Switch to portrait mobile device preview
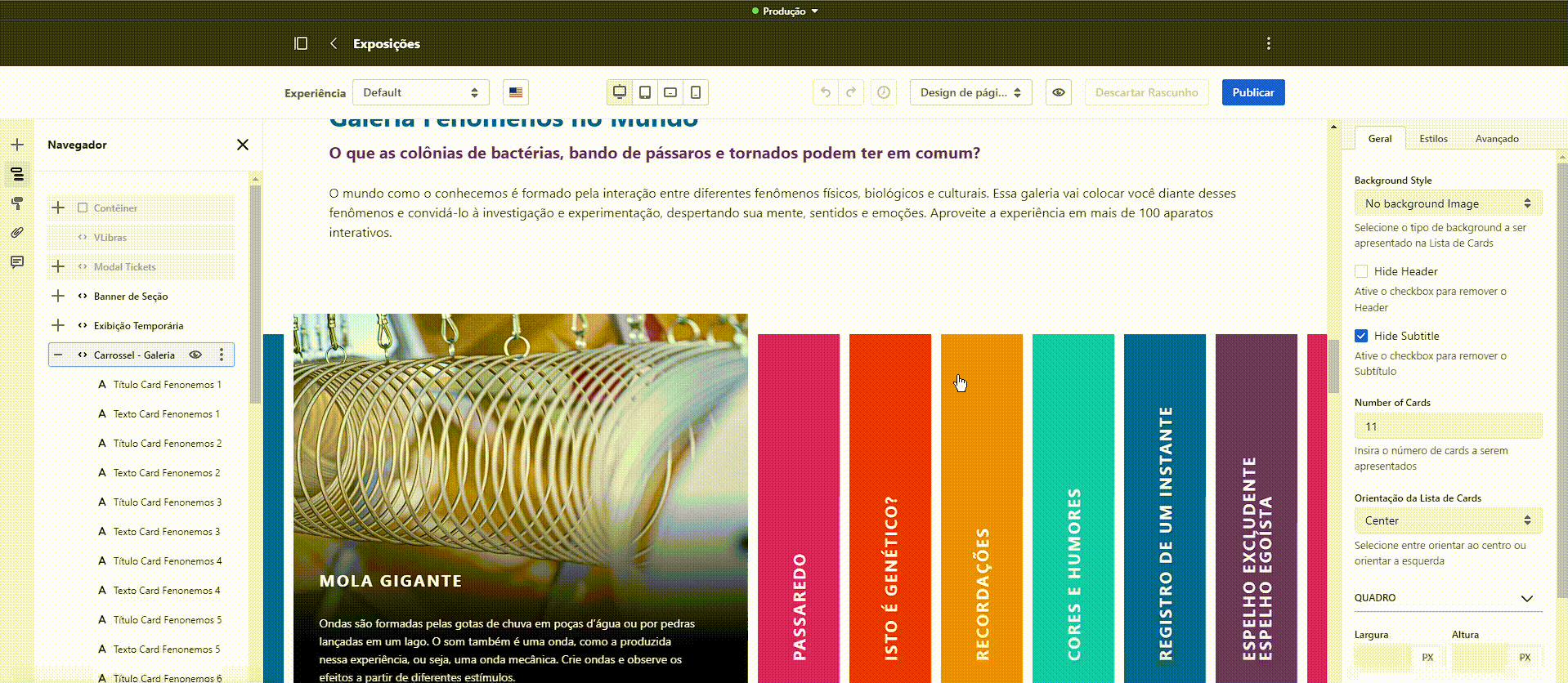Viewport: 1568px width, 683px height. pyautogui.click(x=696, y=92)
